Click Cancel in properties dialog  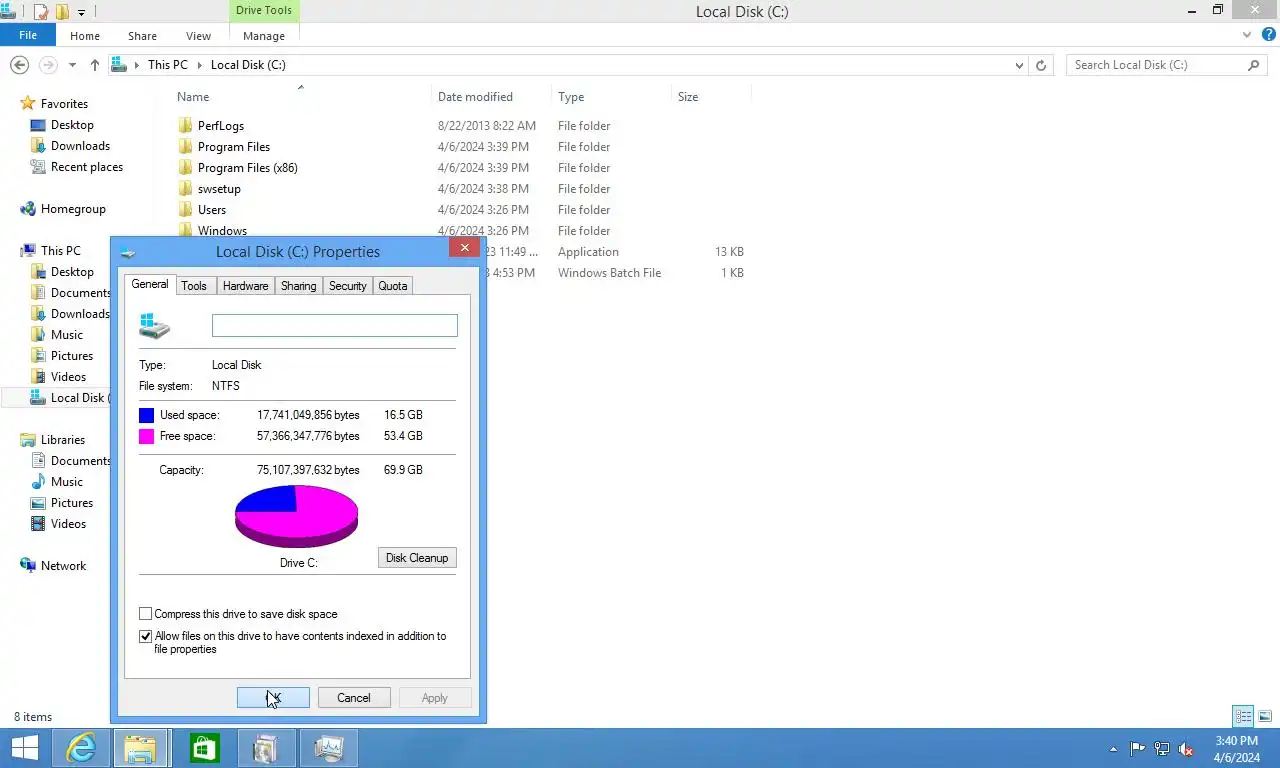point(354,698)
